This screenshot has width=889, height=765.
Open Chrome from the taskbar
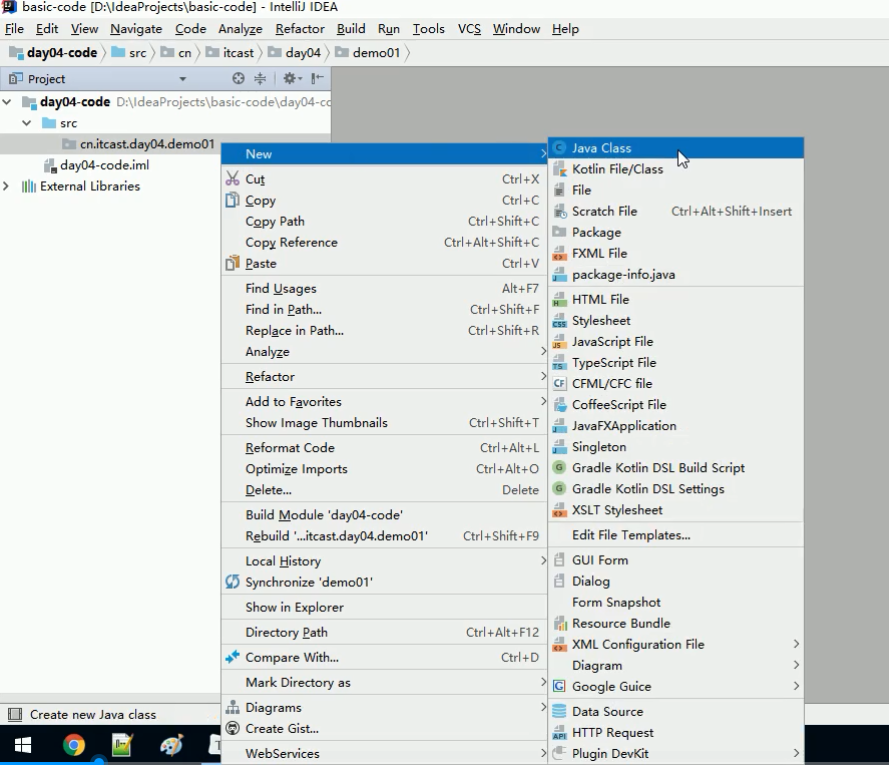pos(73,745)
